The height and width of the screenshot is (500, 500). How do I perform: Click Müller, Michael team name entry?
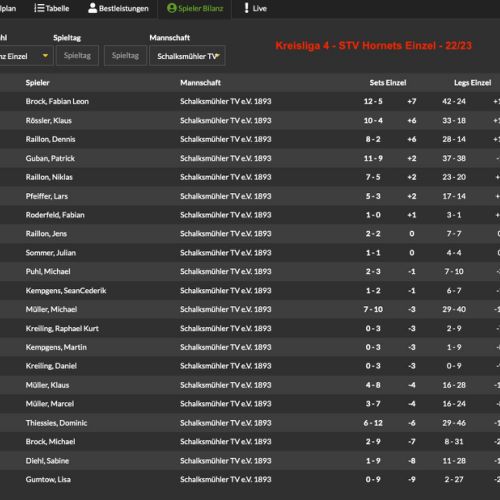tap(226, 309)
